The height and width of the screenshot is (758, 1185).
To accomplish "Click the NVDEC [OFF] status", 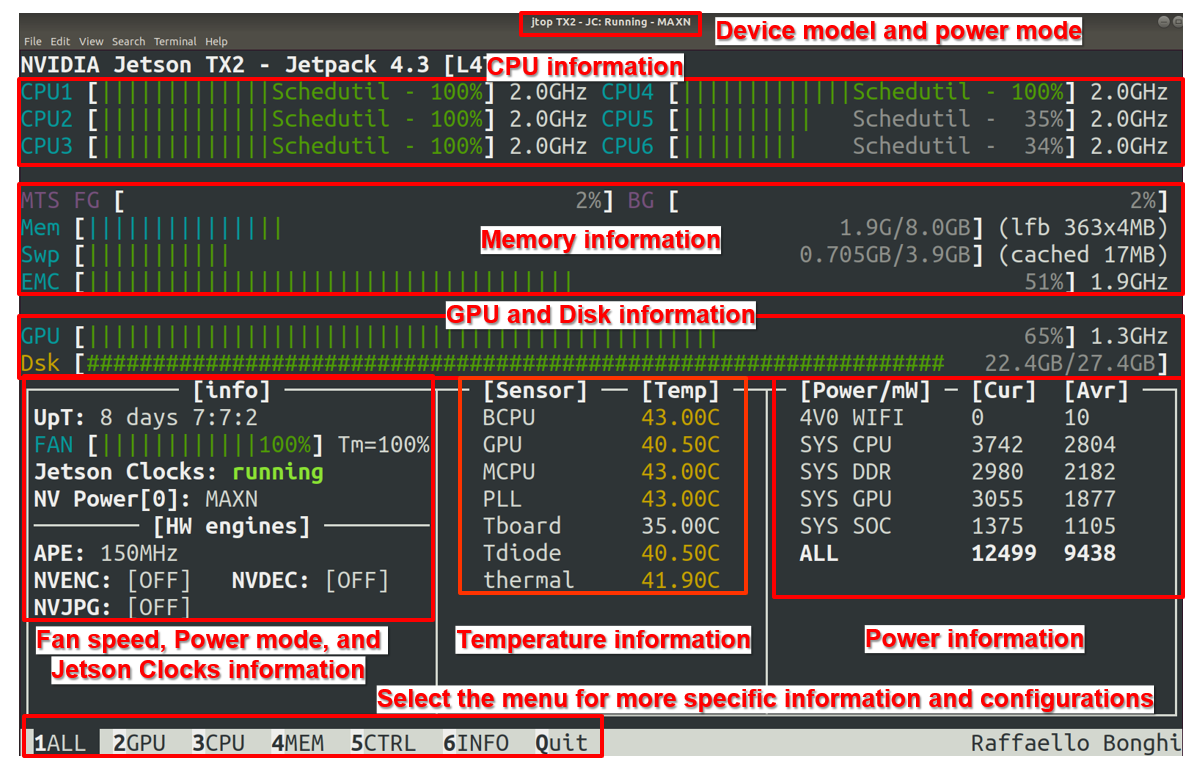I will point(357,580).
